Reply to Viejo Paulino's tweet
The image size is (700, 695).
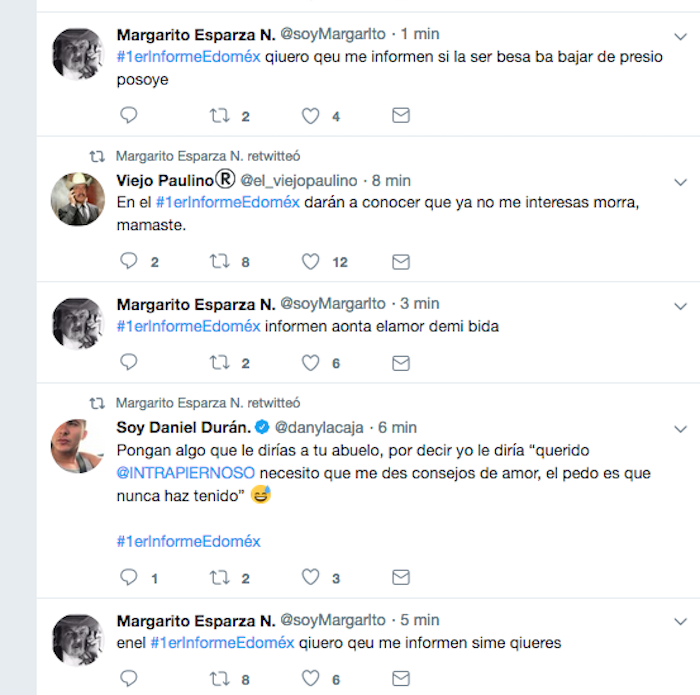coord(128,262)
